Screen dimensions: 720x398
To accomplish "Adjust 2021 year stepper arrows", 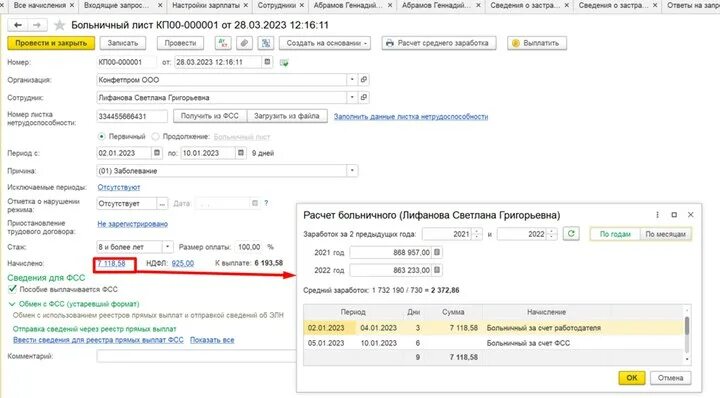I will pos(477,234).
